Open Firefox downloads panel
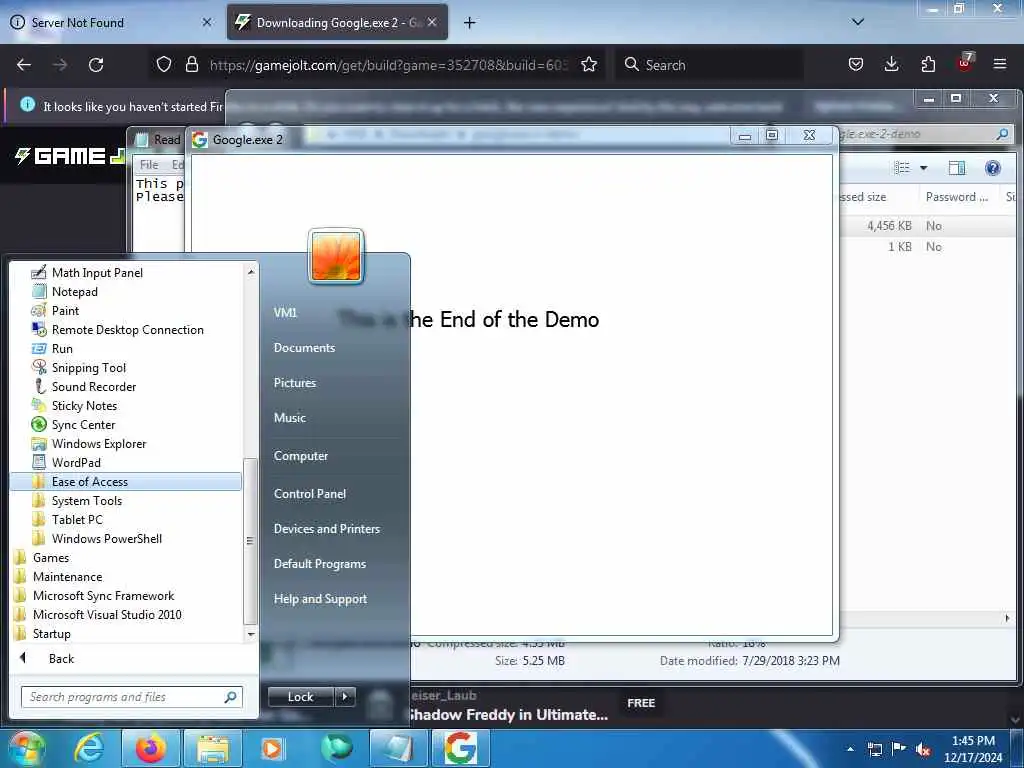 coord(891,64)
